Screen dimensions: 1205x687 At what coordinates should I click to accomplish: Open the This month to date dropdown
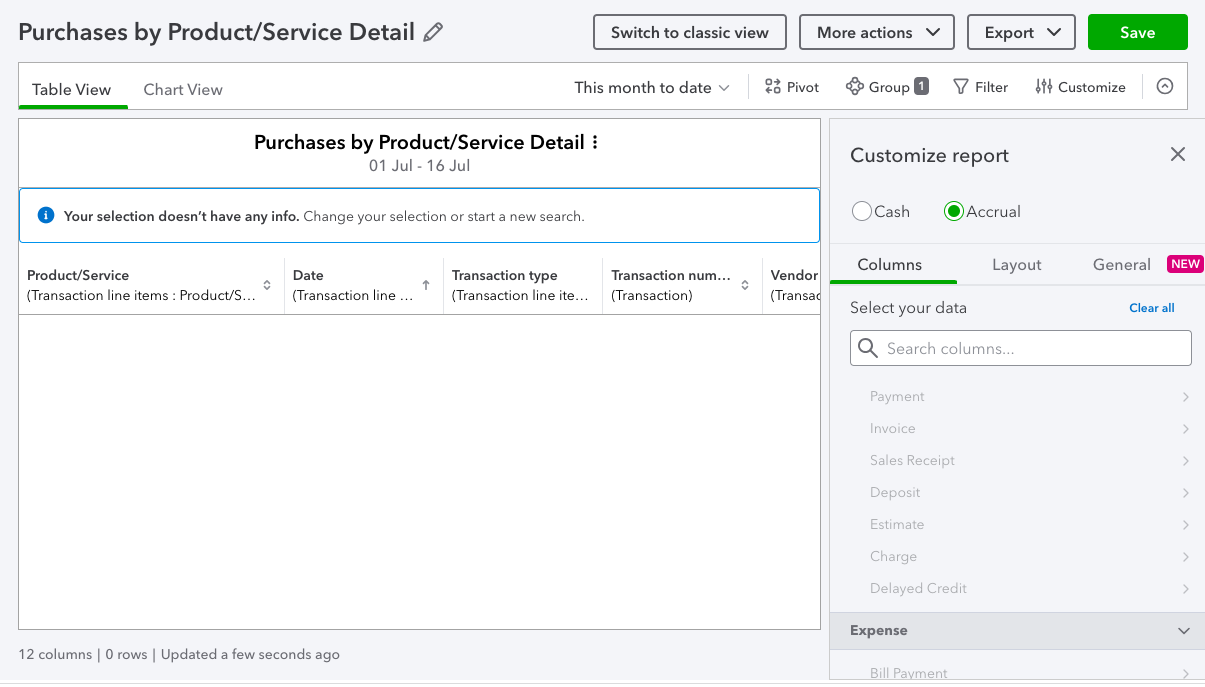tap(652, 87)
